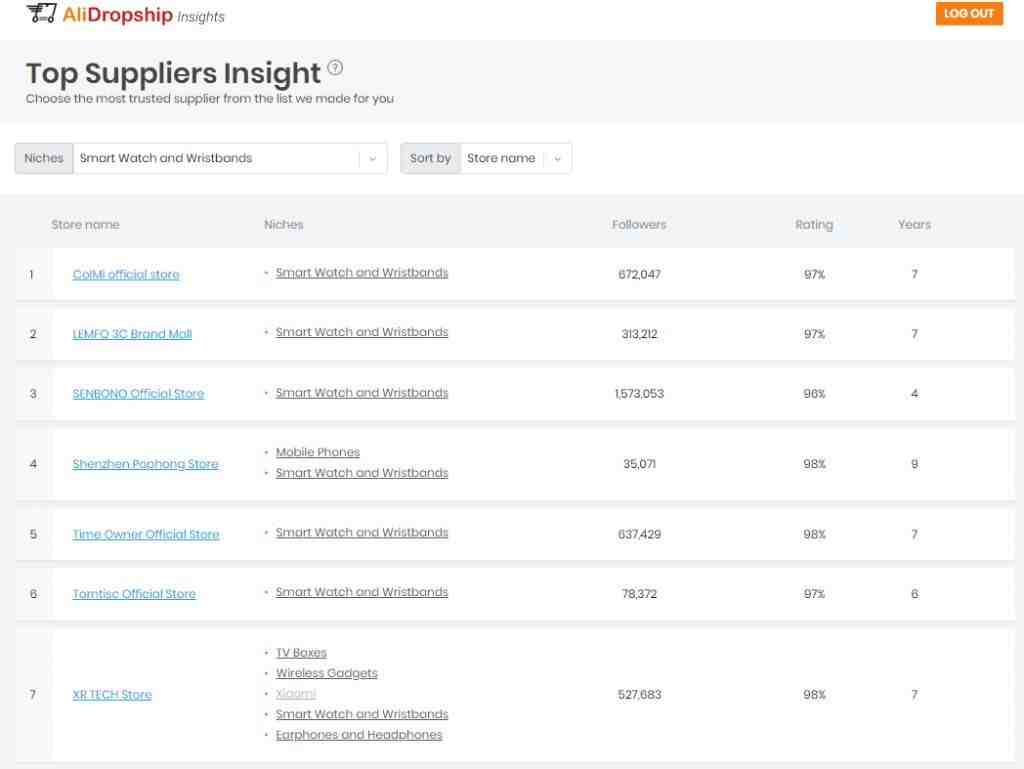This screenshot has width=1024, height=769.
Task: Open the TV Boxes niche link
Action: [x=301, y=653]
